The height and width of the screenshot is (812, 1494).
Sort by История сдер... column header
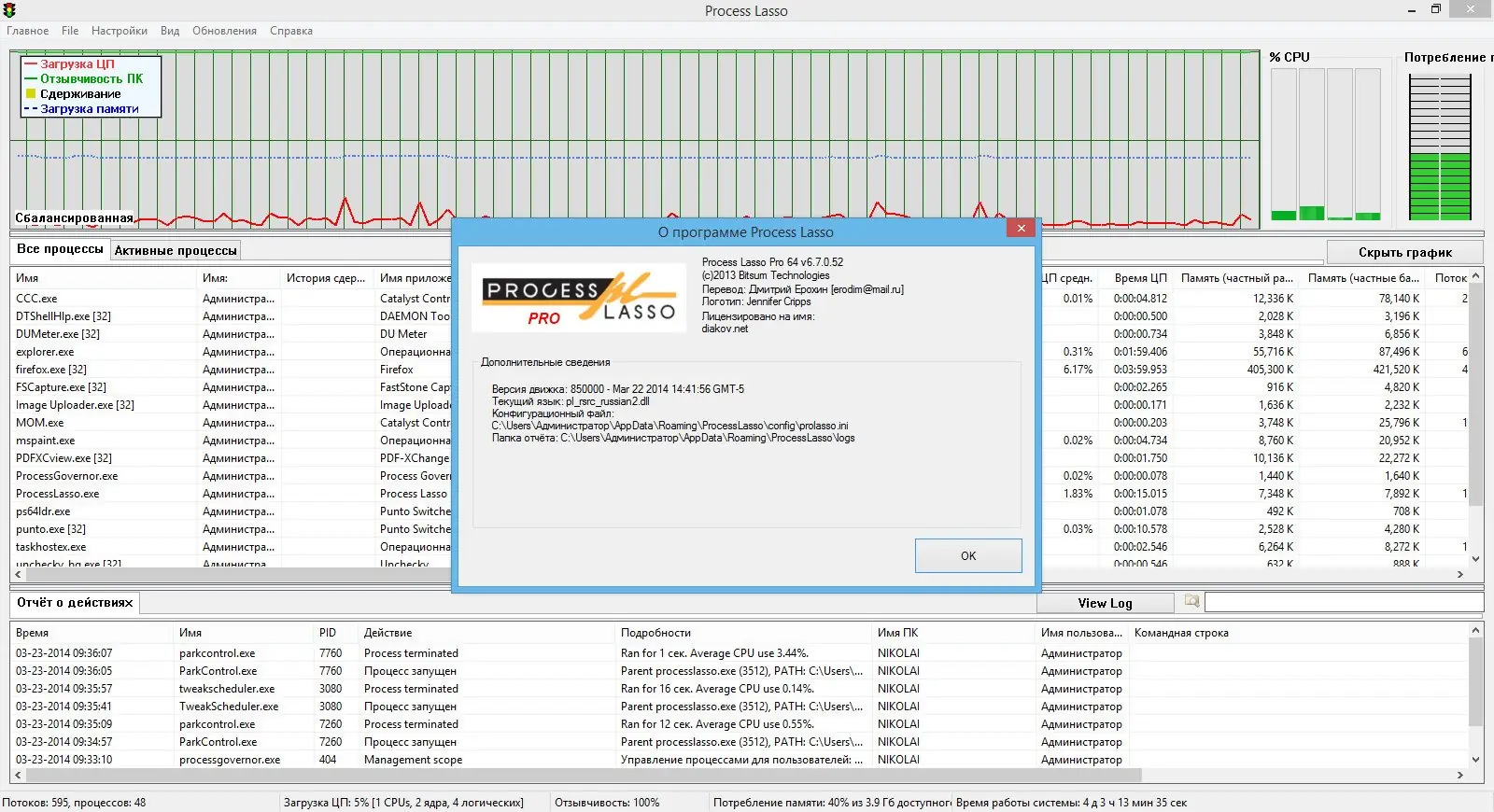click(x=326, y=278)
